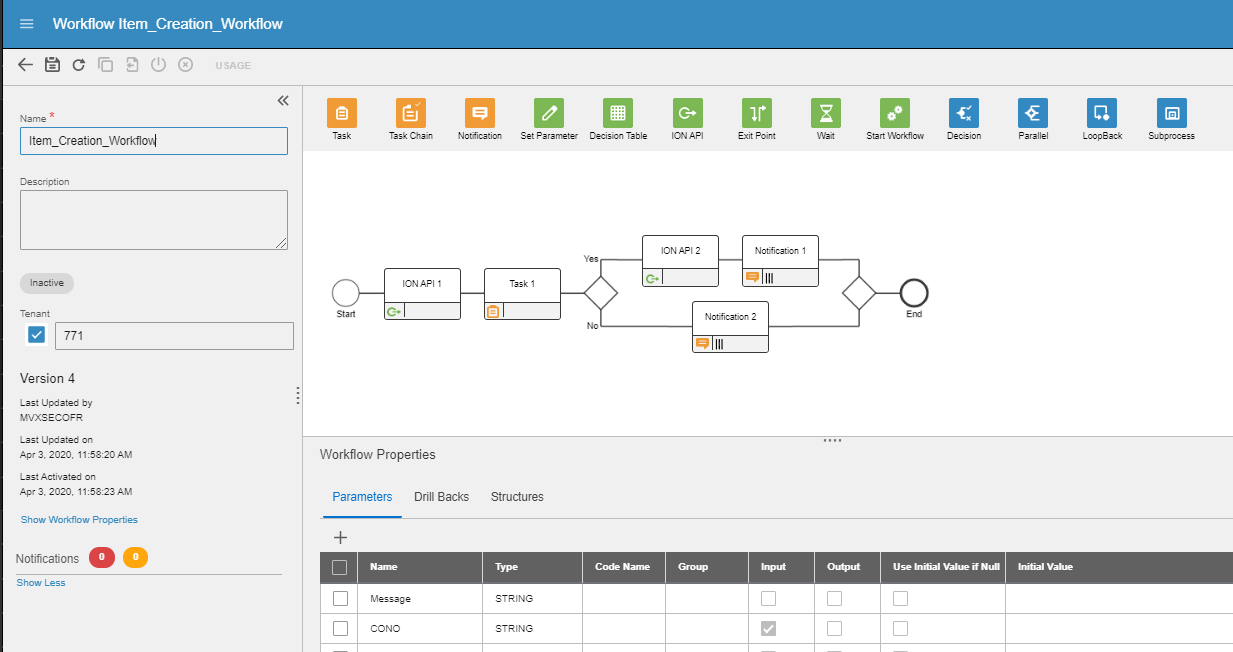Select the Task Chain palette icon

coord(410,113)
